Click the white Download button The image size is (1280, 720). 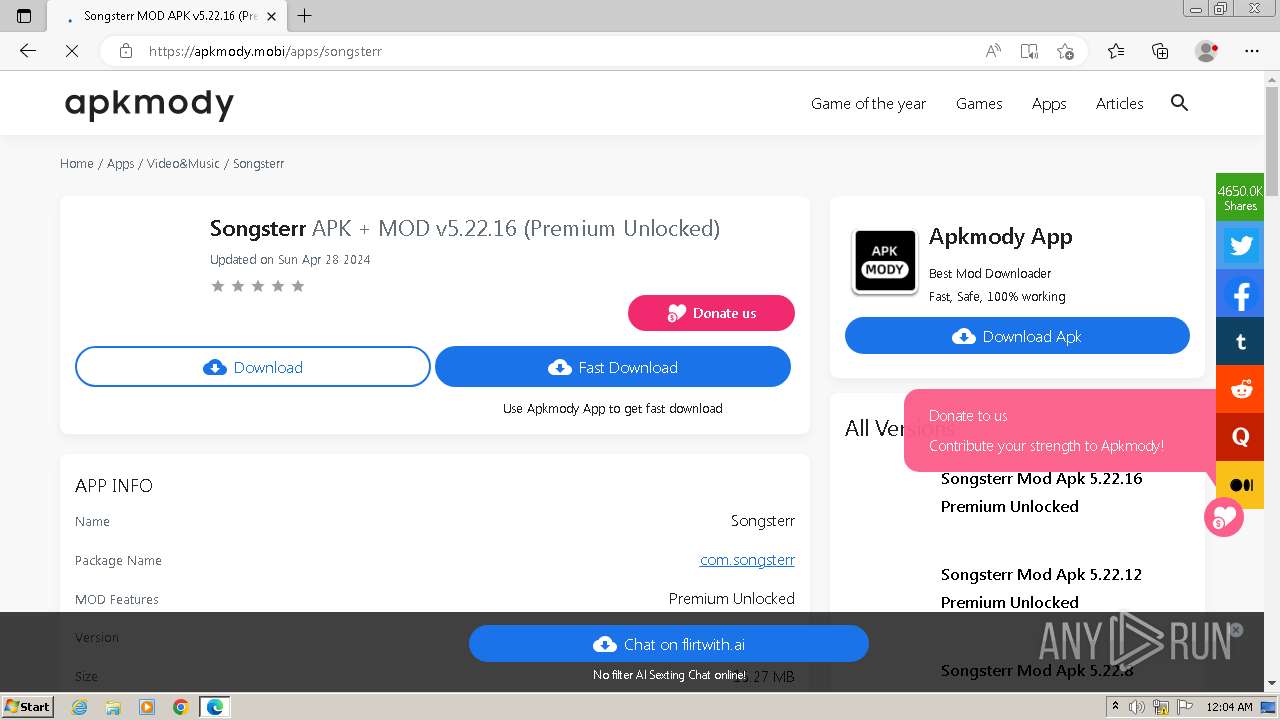coord(253,367)
